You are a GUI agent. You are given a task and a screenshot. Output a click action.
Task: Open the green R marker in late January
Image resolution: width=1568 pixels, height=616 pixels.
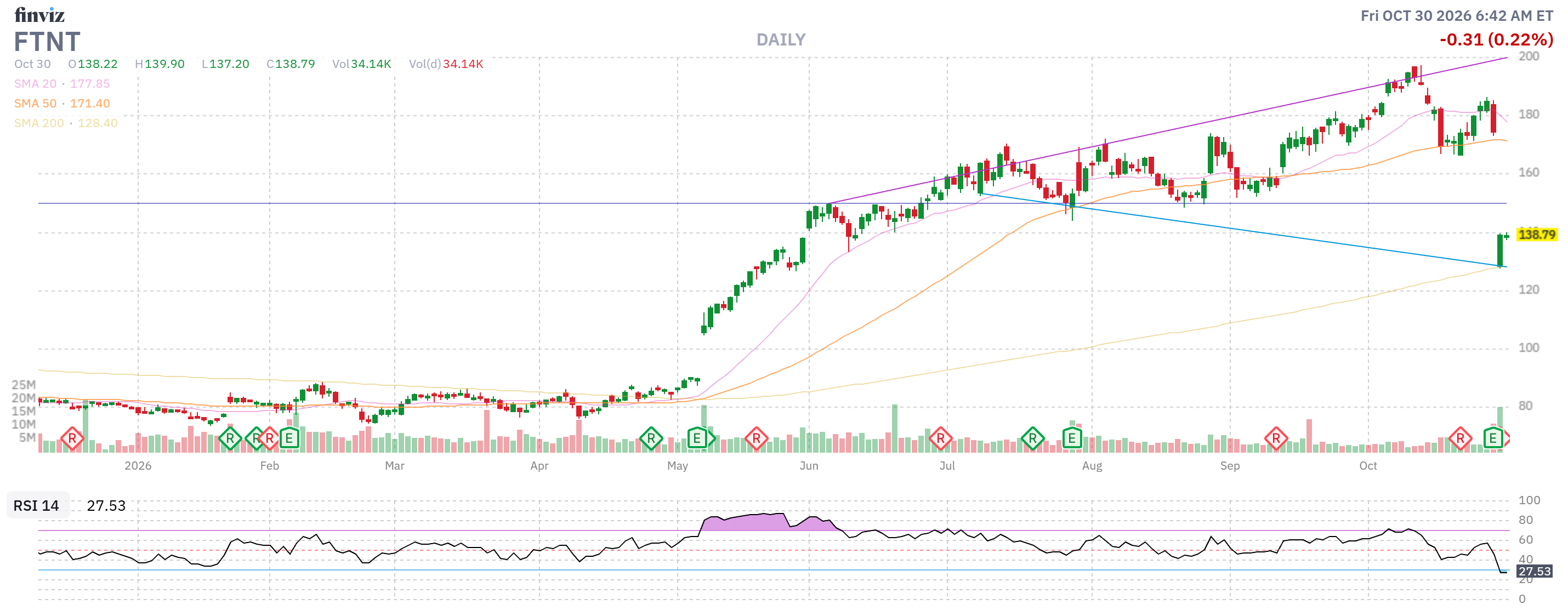[230, 438]
